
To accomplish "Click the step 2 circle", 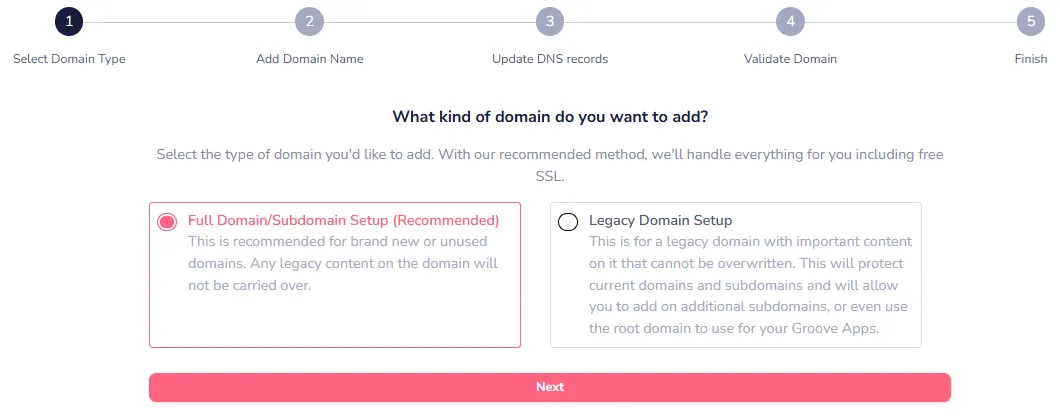I will [x=310, y=22].
